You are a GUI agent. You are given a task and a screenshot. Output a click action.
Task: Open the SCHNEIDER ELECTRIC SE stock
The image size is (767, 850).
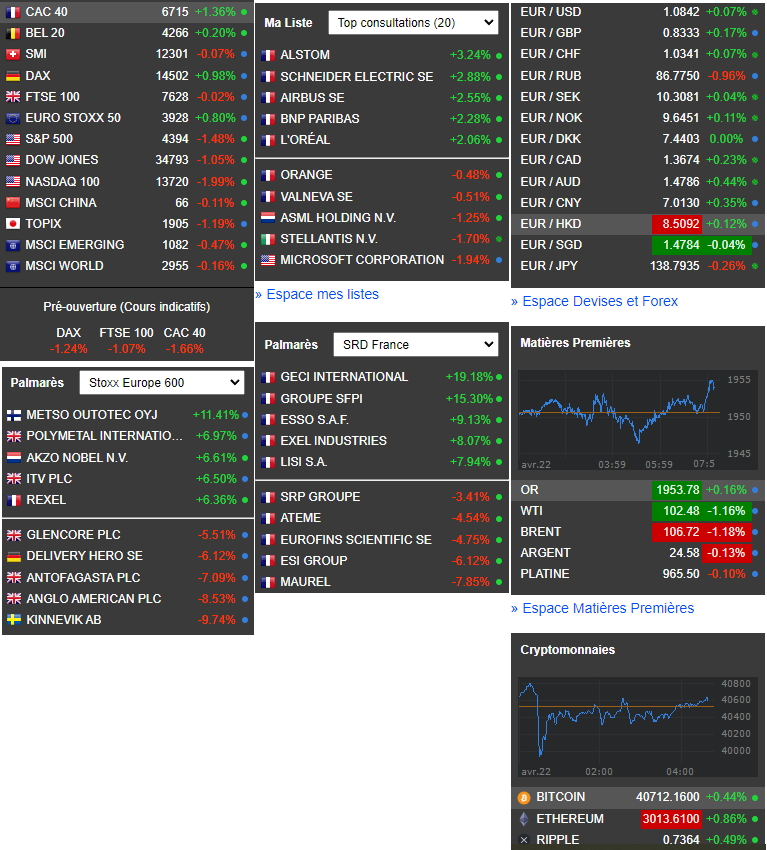pyautogui.click(x=357, y=77)
